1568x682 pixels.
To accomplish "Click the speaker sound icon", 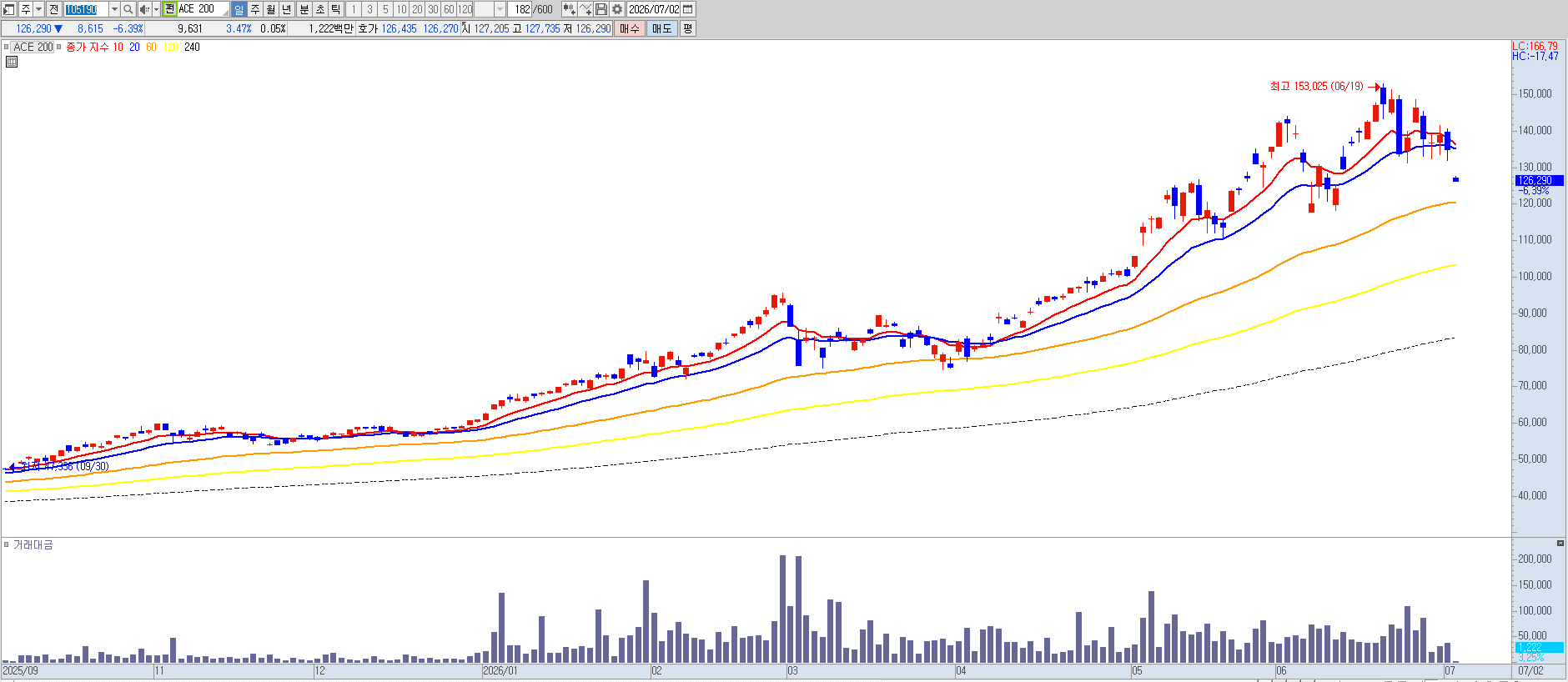I will [x=144, y=9].
